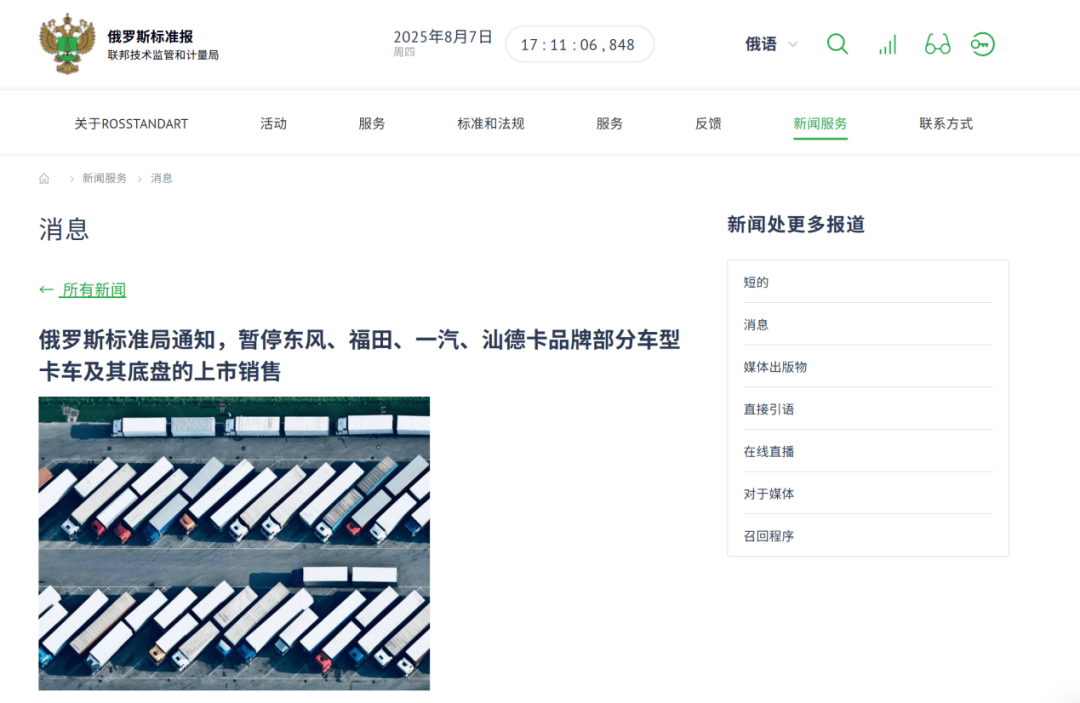Open the 活动 menu item
1080x703 pixels.
(273, 124)
